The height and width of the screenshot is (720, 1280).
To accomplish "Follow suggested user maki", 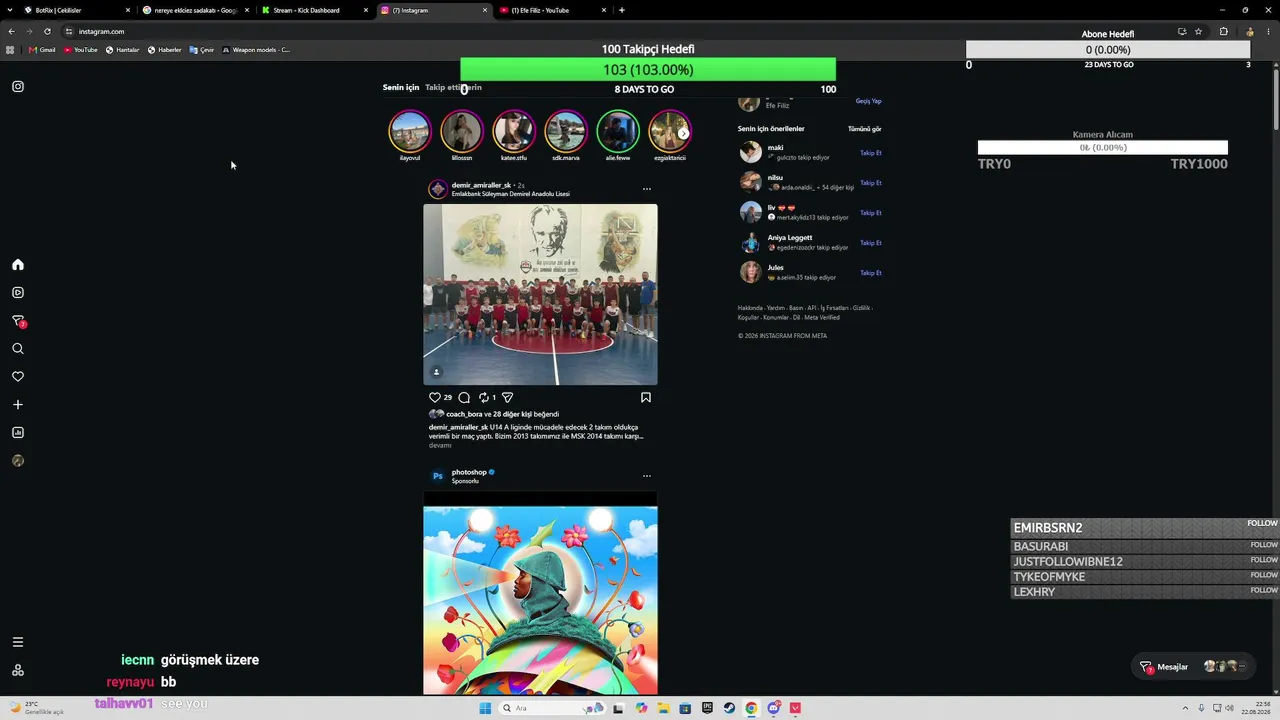I will coord(871,153).
